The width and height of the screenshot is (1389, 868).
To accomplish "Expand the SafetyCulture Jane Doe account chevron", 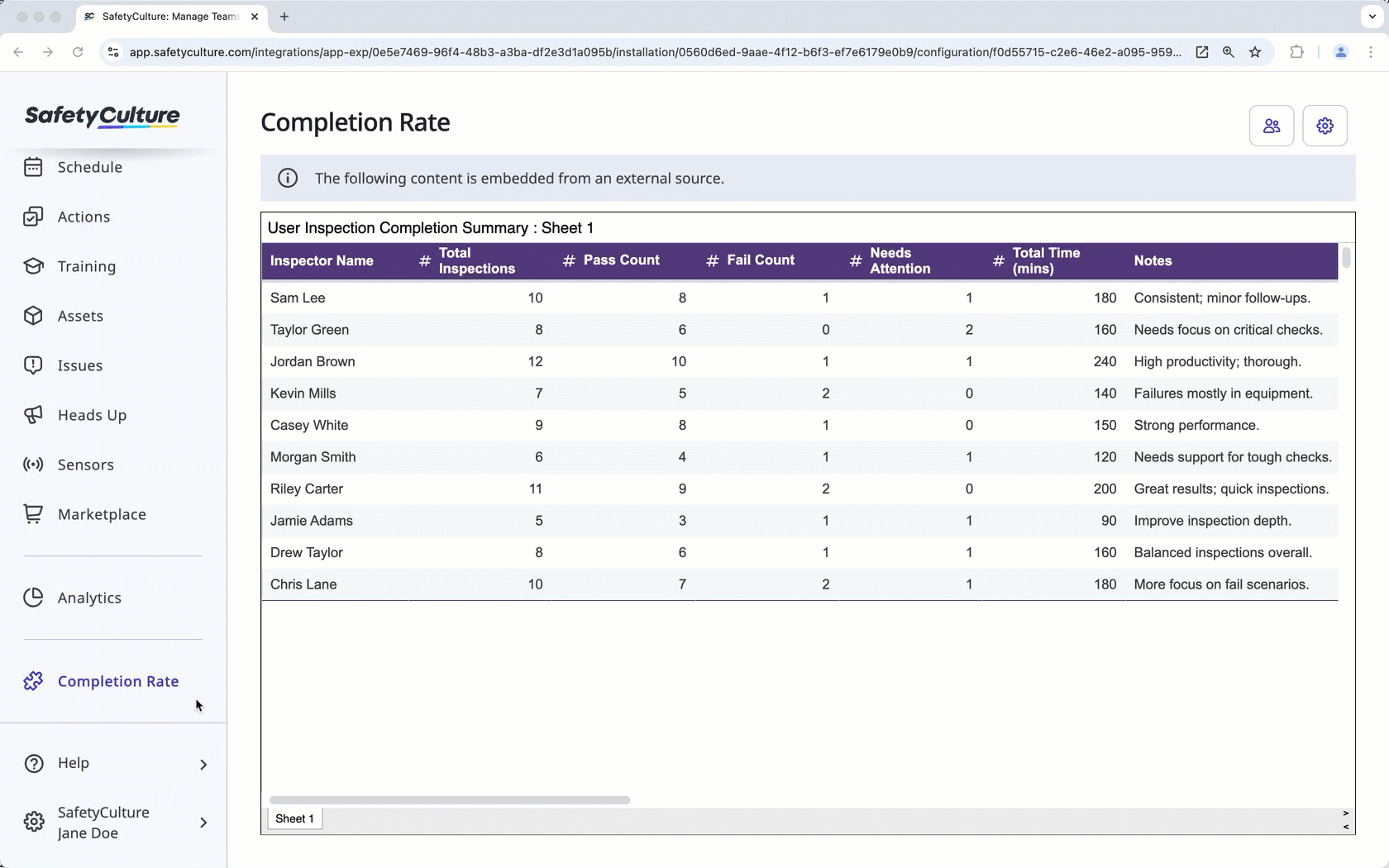I will (203, 823).
